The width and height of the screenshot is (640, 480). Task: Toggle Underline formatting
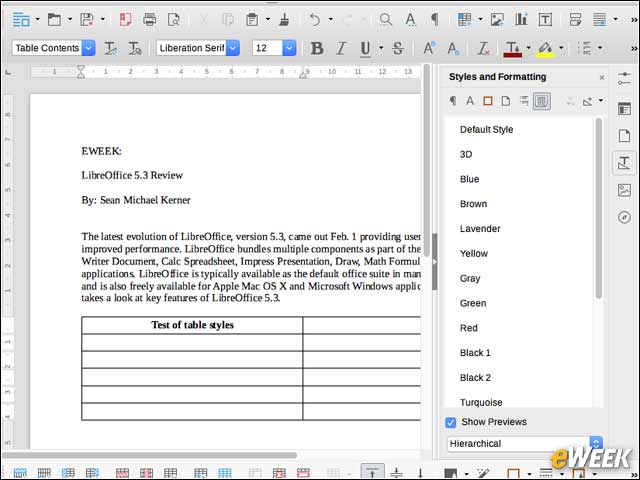pos(365,48)
